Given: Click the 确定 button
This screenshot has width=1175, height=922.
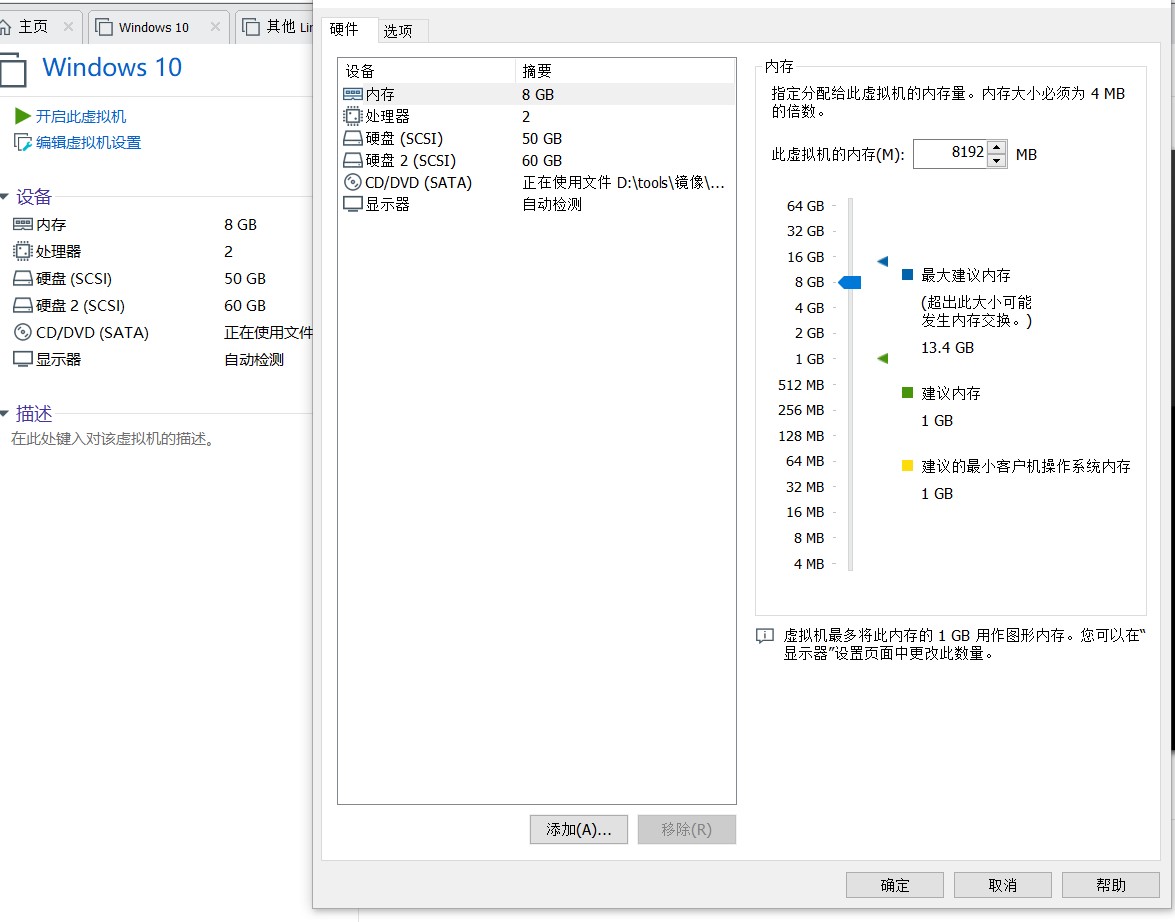Looking at the screenshot, I should 895,885.
